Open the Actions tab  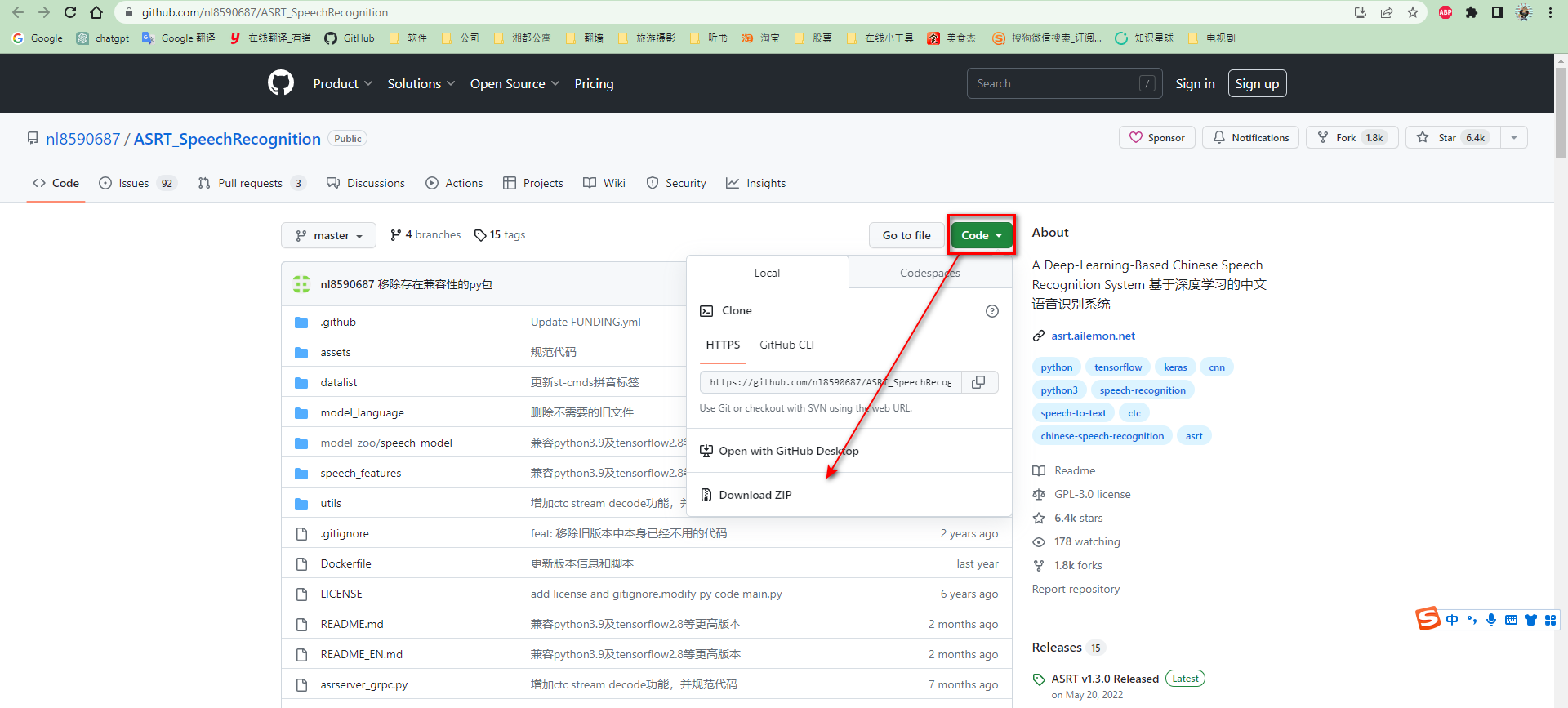454,183
